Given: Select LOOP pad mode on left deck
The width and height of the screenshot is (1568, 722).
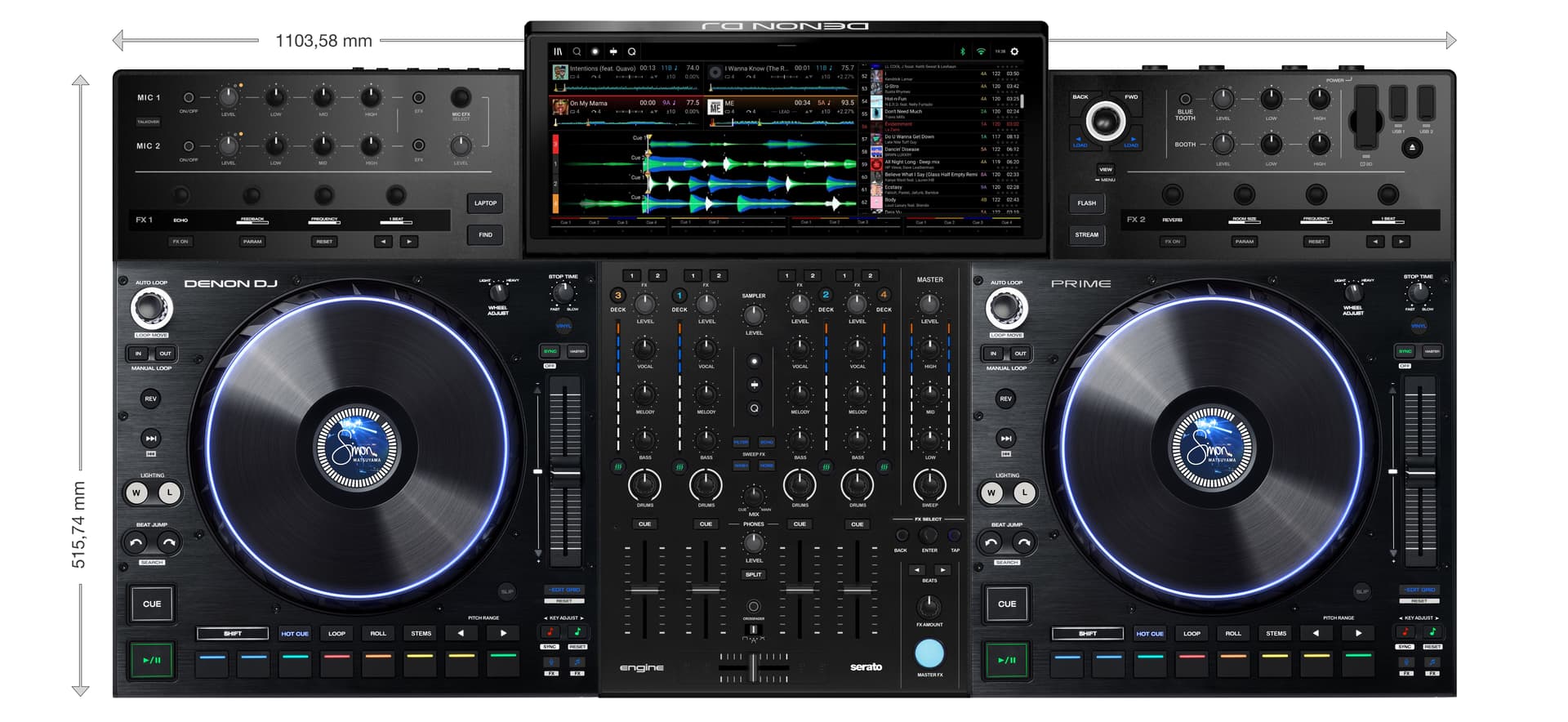Looking at the screenshot, I should pyautogui.click(x=336, y=634).
